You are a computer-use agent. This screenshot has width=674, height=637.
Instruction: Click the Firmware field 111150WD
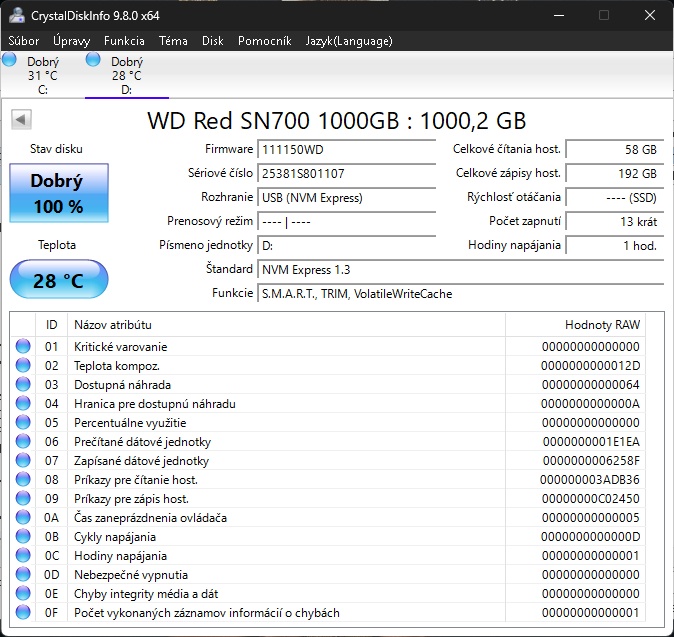[346, 150]
